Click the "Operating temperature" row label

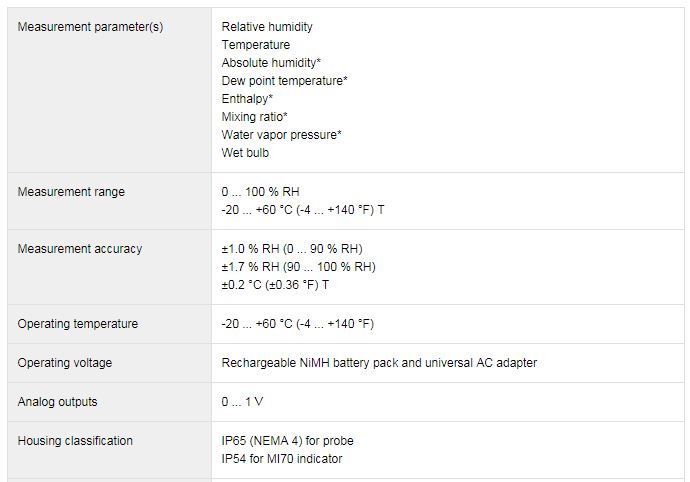point(78,324)
